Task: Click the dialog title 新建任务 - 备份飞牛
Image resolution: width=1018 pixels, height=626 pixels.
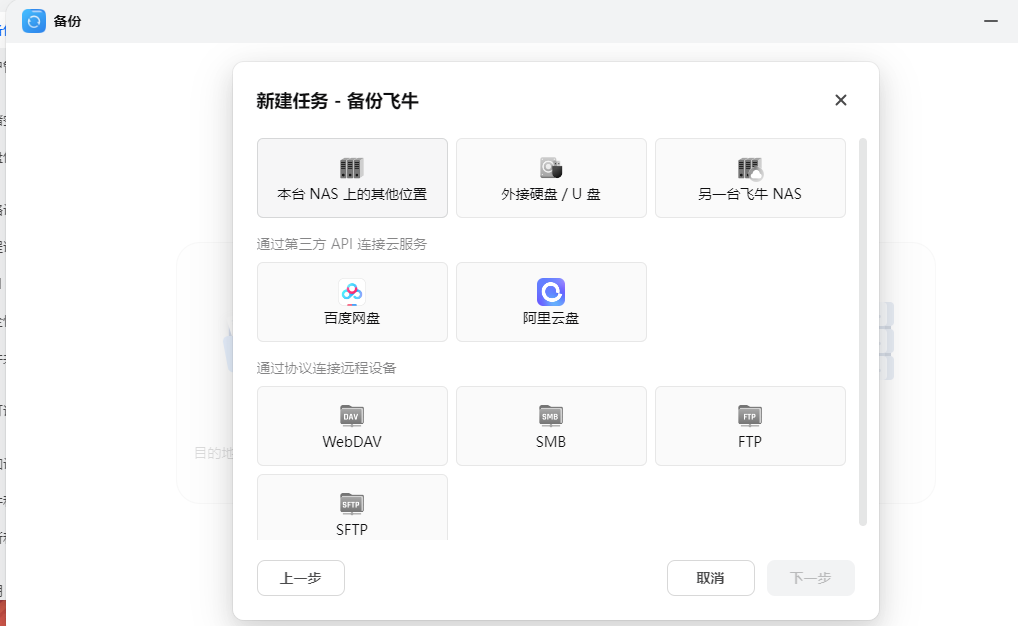Action: [x=337, y=101]
